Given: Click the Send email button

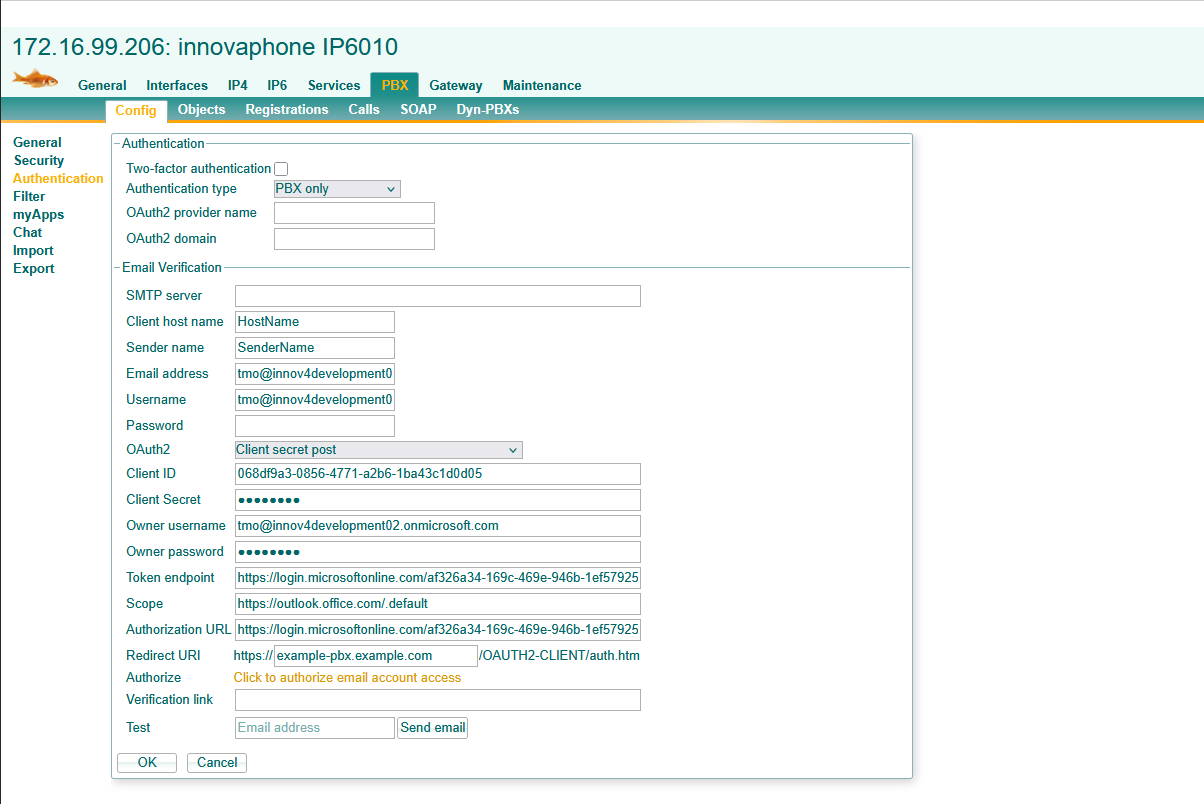Looking at the screenshot, I should [x=432, y=728].
